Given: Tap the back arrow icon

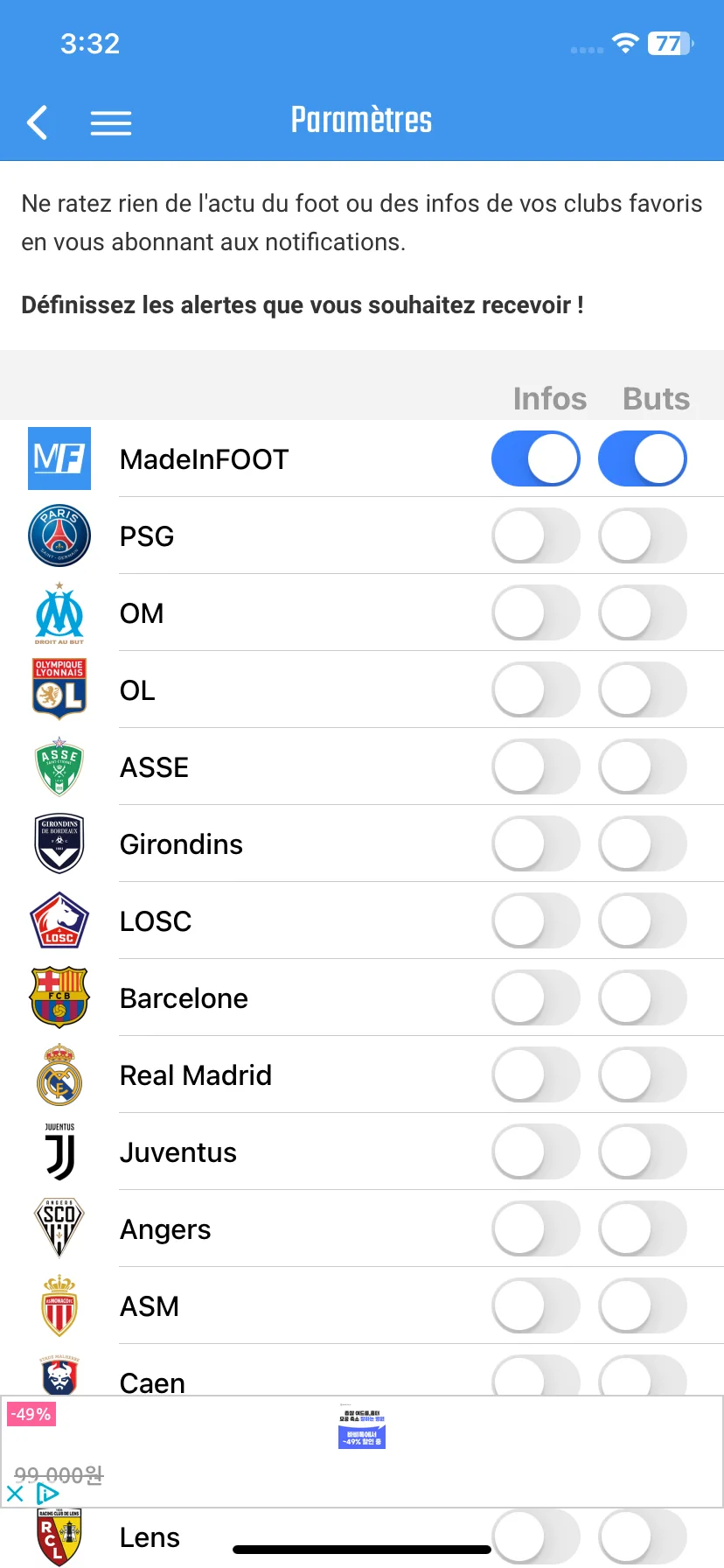Looking at the screenshot, I should click(37, 122).
